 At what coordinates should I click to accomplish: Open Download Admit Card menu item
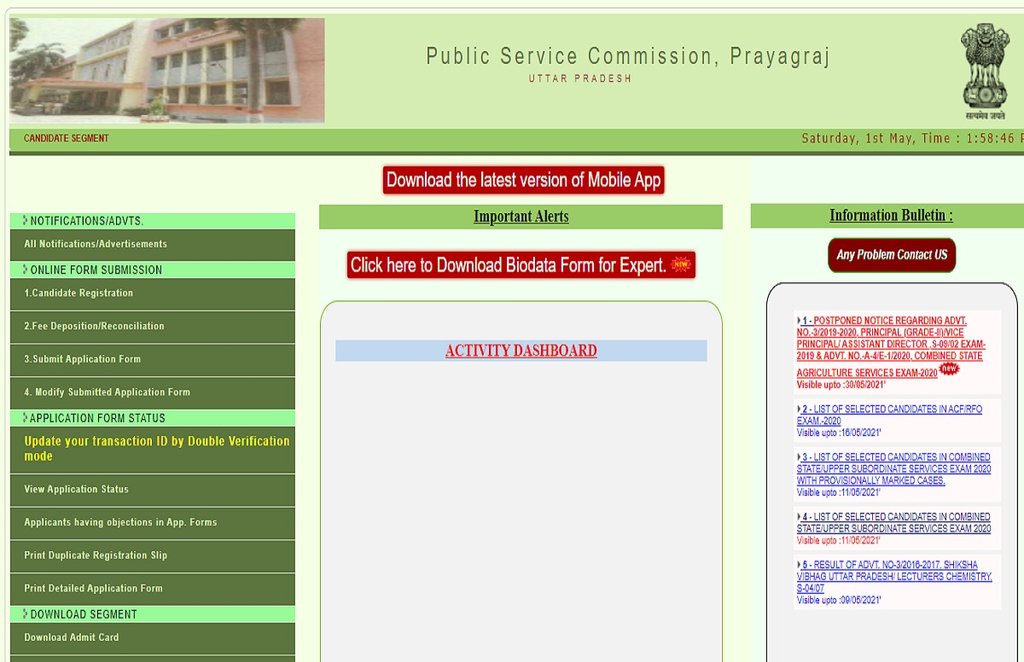tap(152, 638)
